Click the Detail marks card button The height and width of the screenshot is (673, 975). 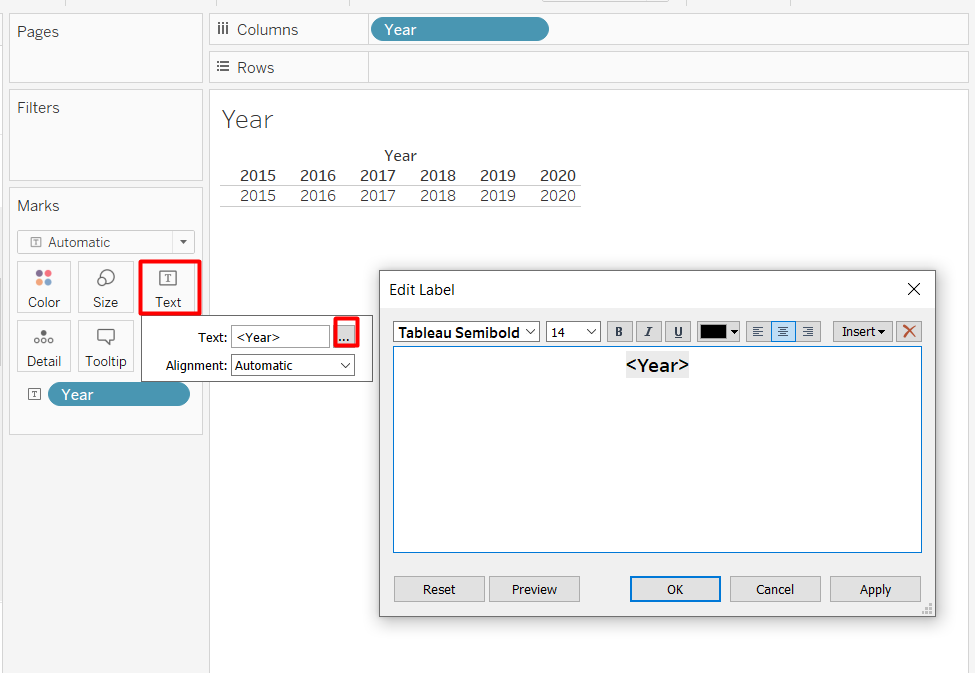pos(44,346)
